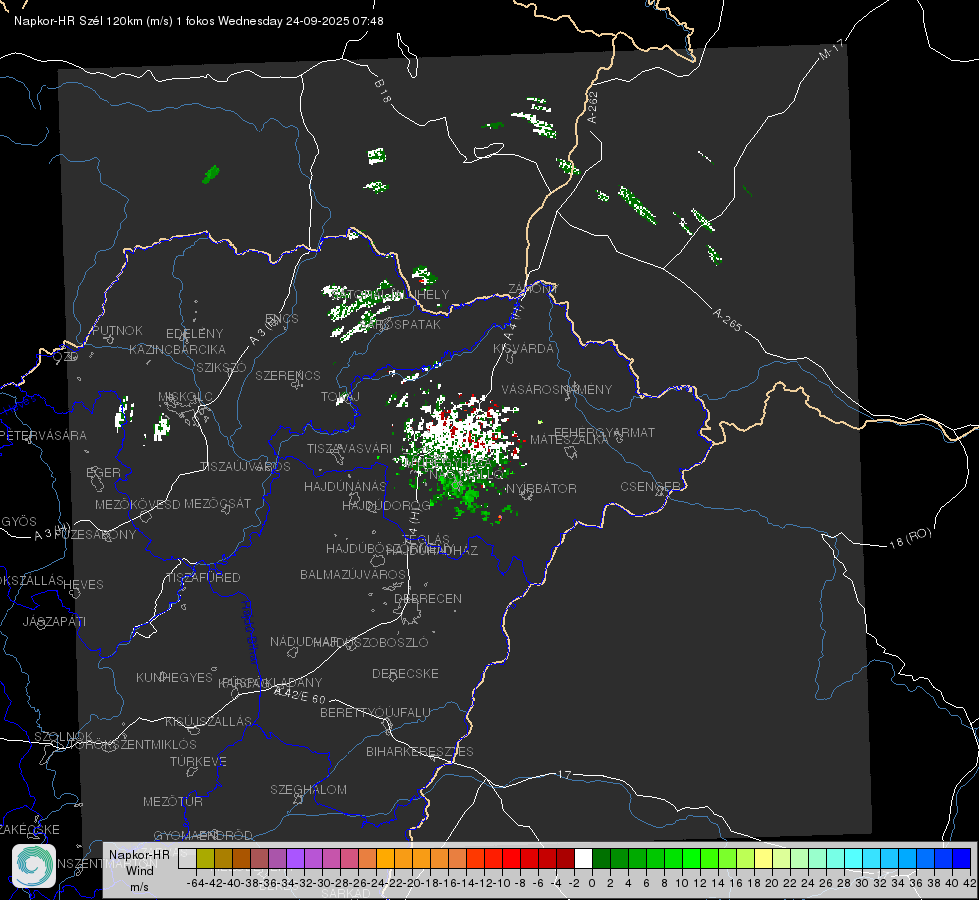This screenshot has height=900, width=979.
Task: Select the TÚRKEVE label
Action: coord(199,761)
